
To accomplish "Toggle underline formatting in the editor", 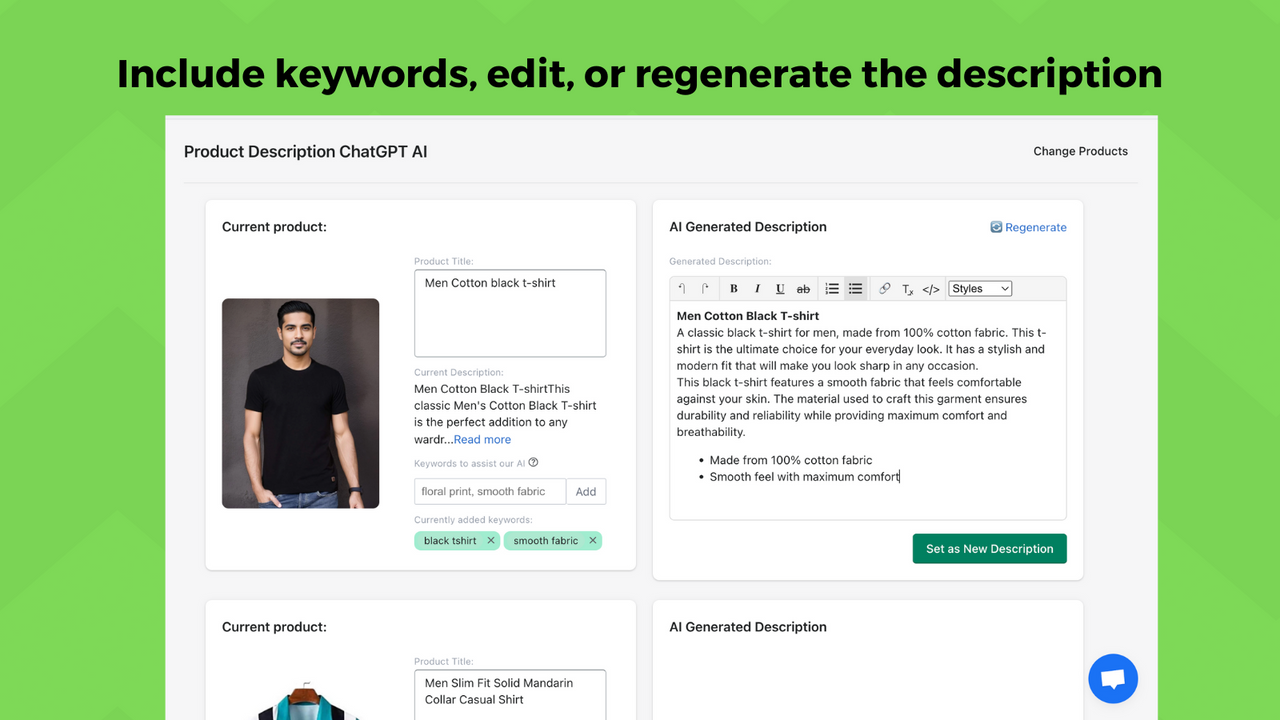I will pyautogui.click(x=779, y=288).
